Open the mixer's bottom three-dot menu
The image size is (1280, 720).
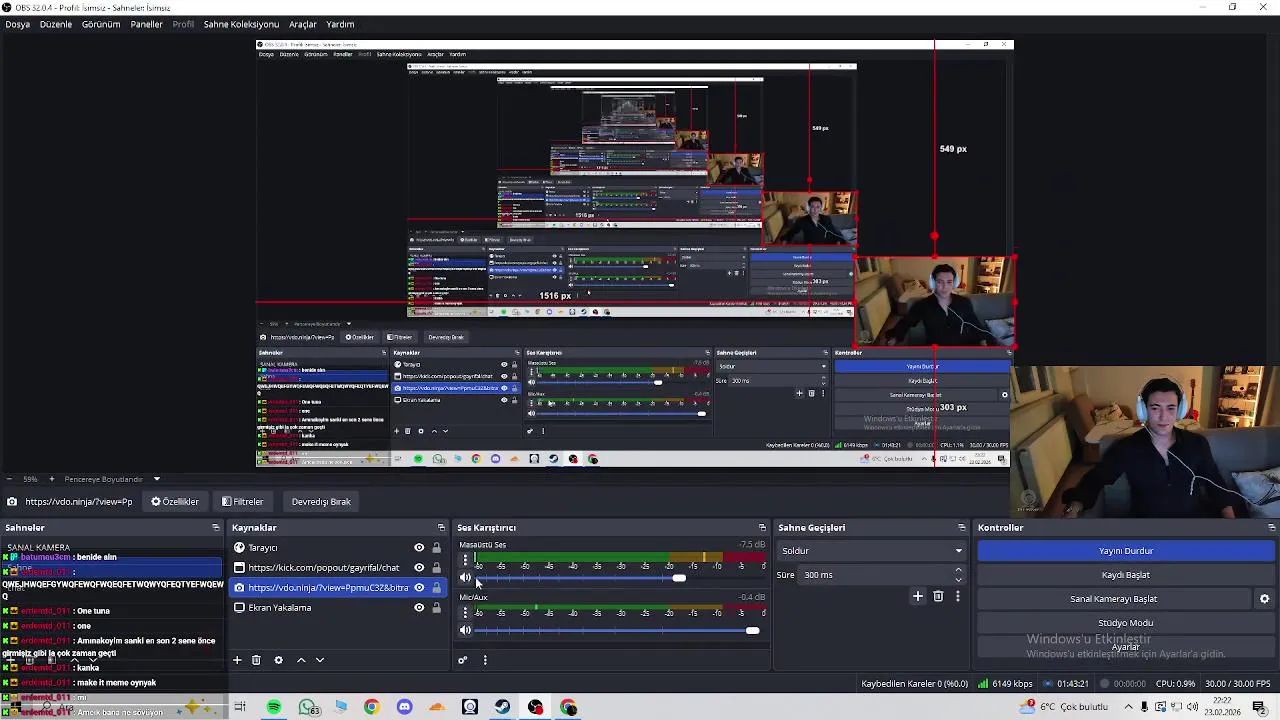pyautogui.click(x=485, y=660)
